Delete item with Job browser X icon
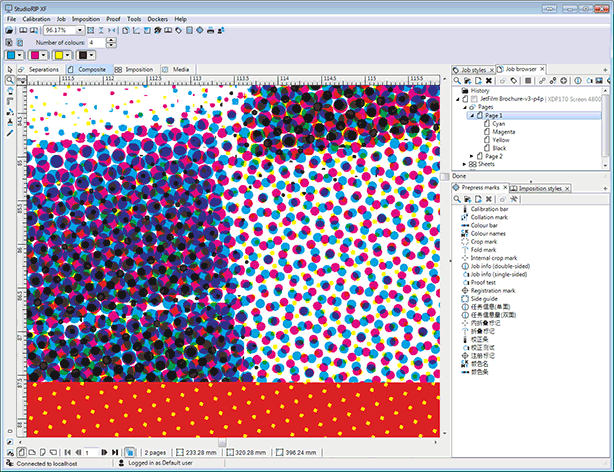The height and width of the screenshot is (472, 614). [x=489, y=81]
